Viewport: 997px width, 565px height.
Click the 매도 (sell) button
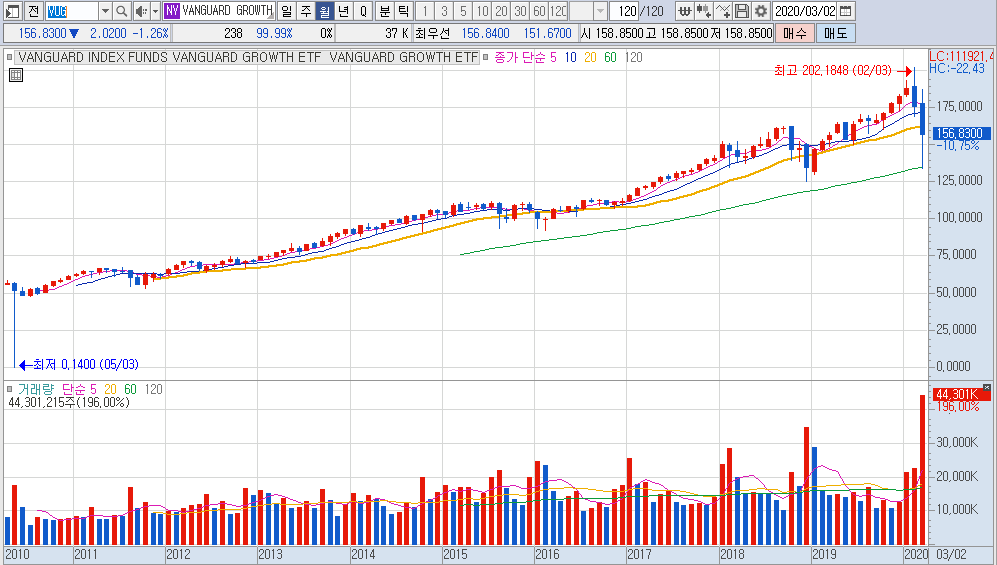[835, 33]
